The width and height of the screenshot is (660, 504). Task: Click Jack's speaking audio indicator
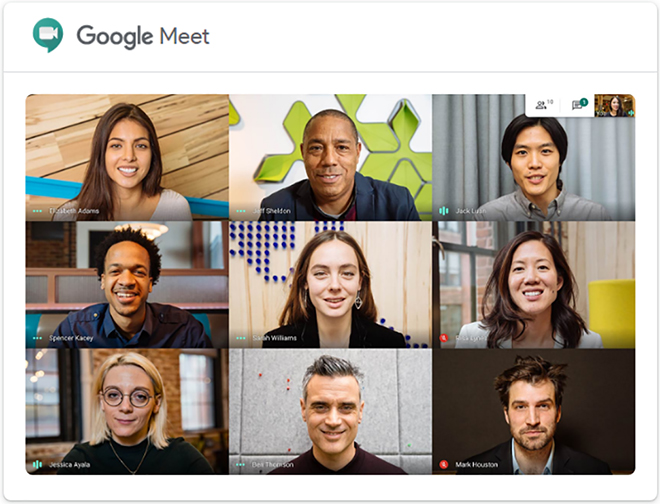444,211
